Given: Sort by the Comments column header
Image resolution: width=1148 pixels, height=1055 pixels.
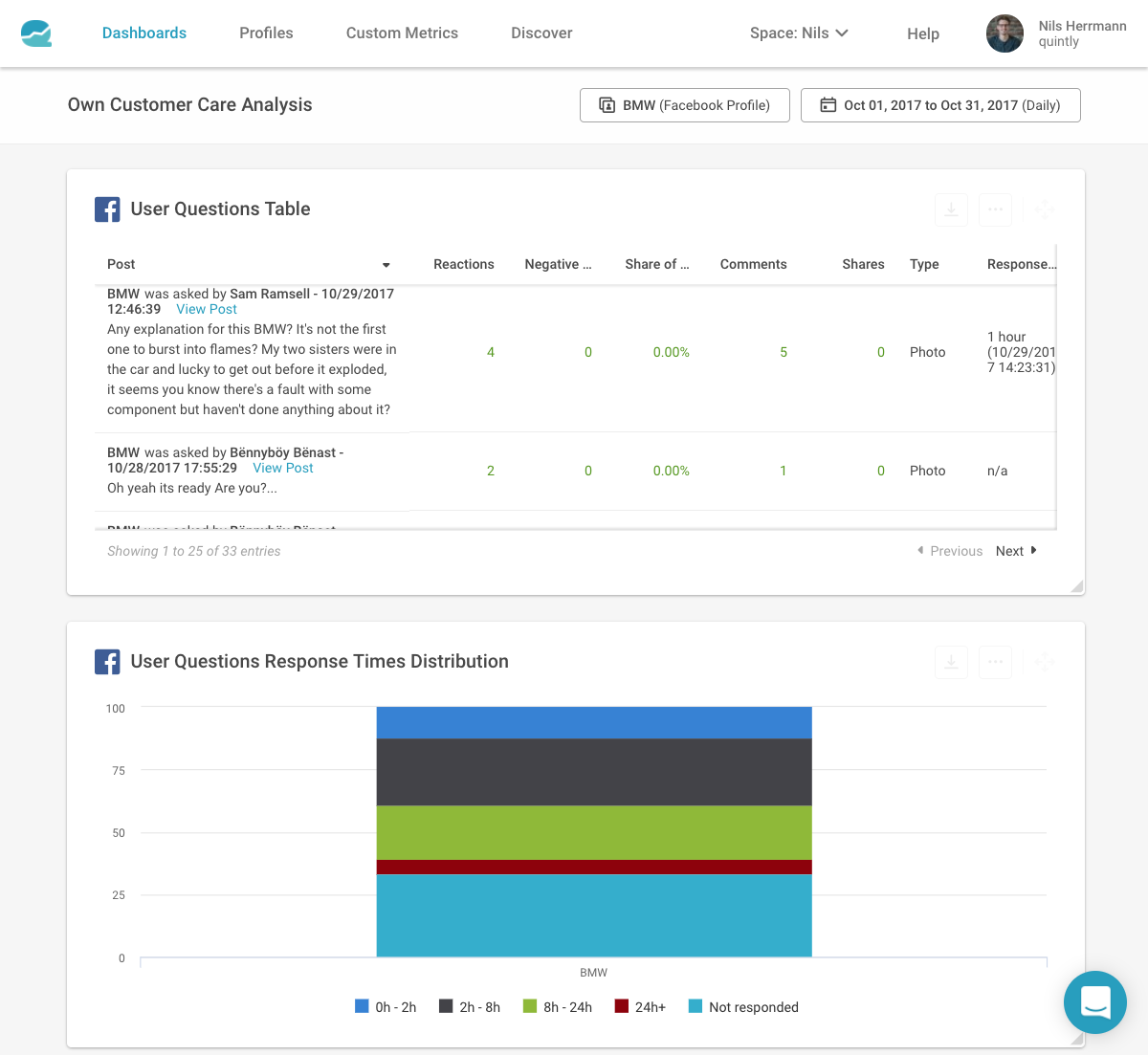Looking at the screenshot, I should point(754,264).
